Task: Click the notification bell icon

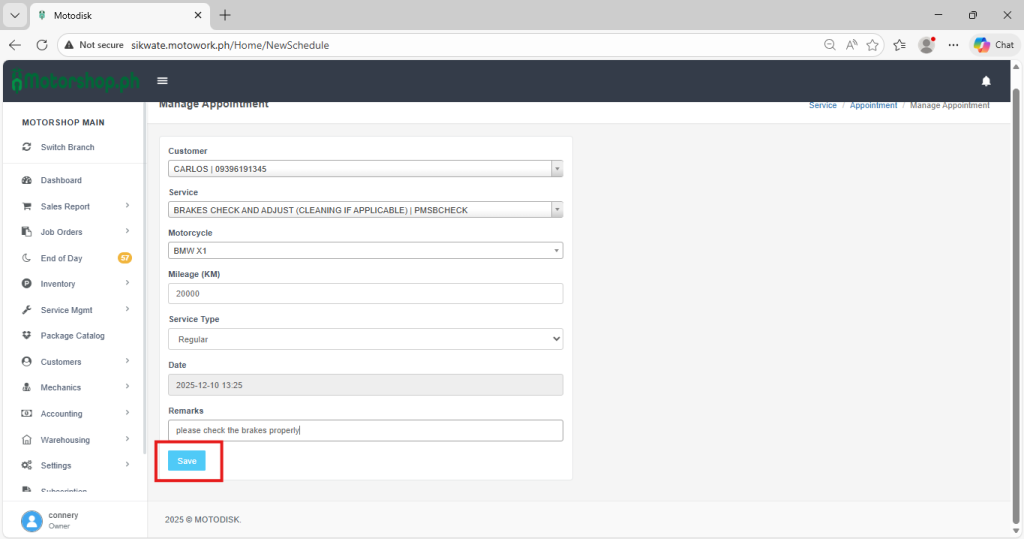Action: [986, 81]
